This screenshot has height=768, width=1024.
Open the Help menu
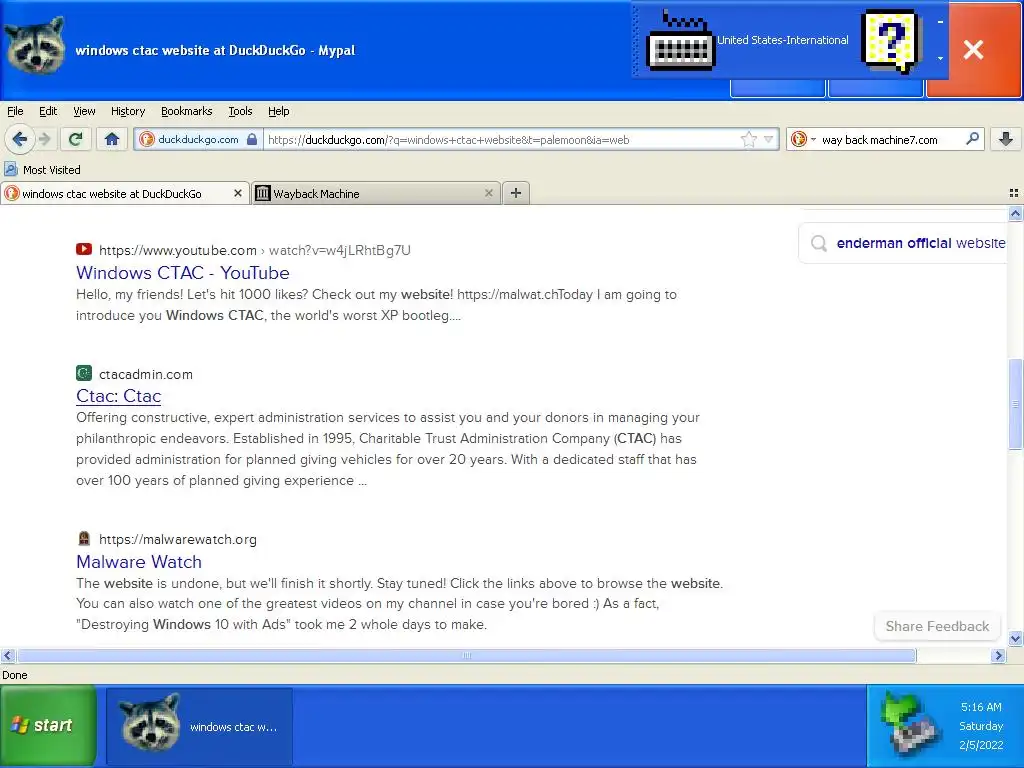point(279,111)
